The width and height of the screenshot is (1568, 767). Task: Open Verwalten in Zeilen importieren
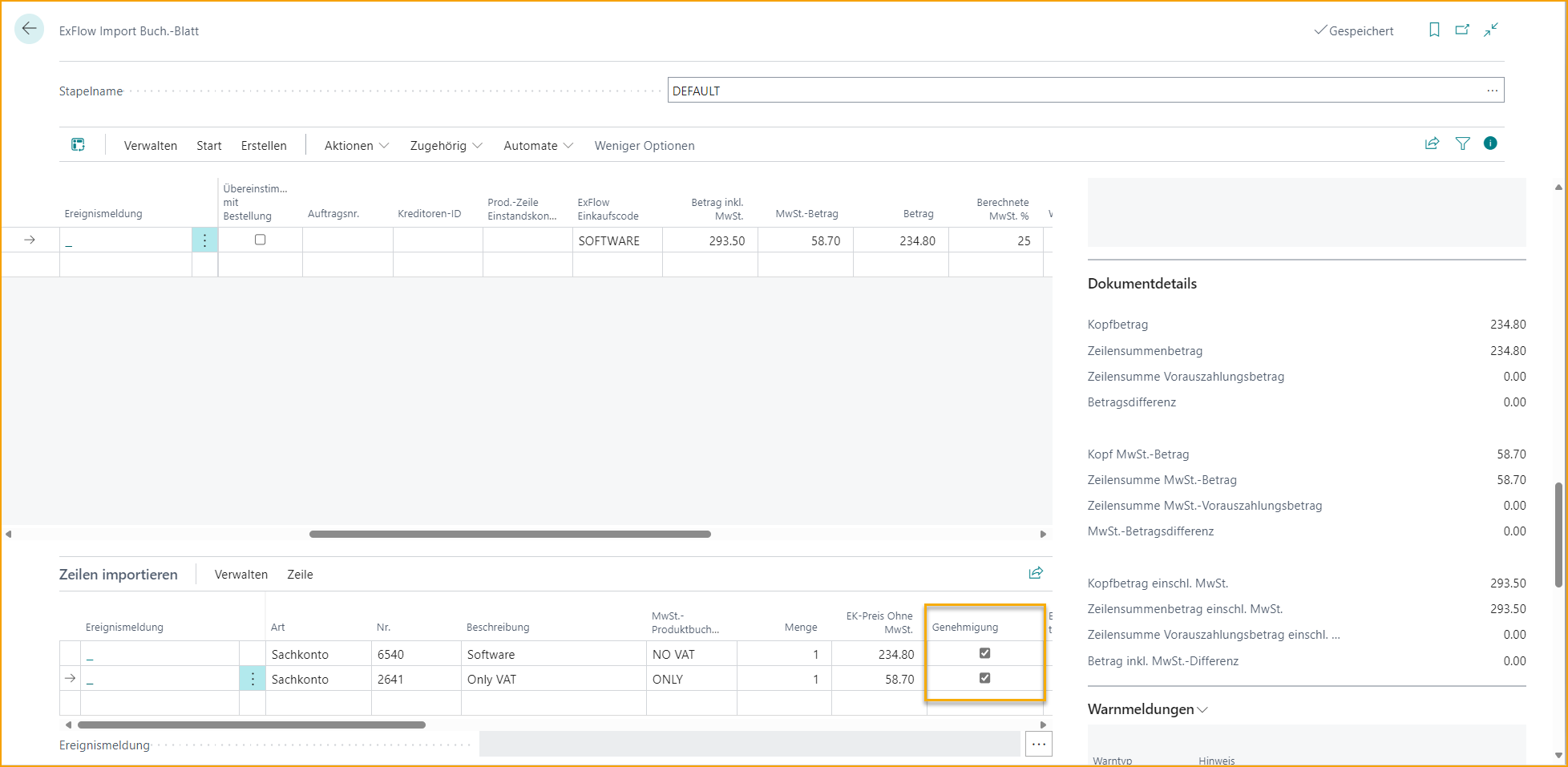coord(241,575)
